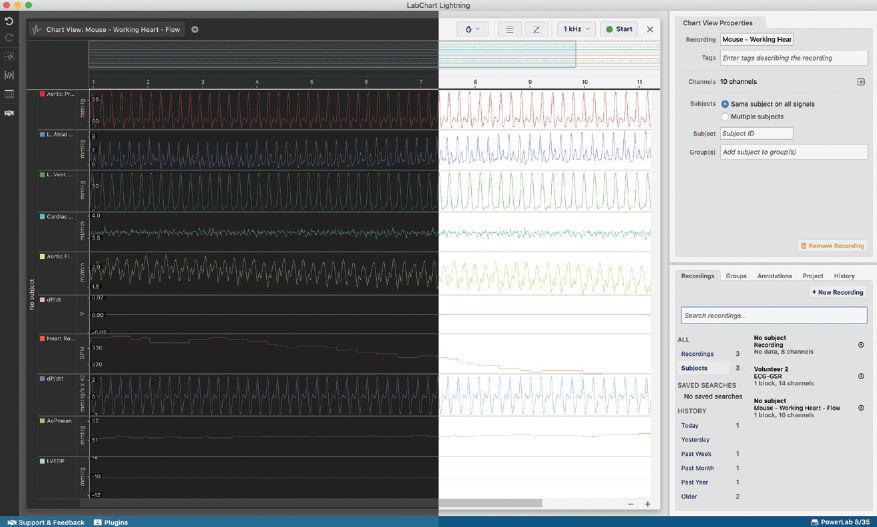Select the Chart View: Mouse - Working Heart tab
This screenshot has height=527, width=877.
(x=107, y=30)
